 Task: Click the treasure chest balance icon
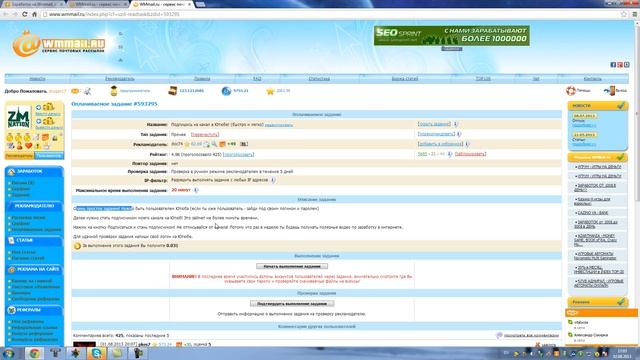click(173, 91)
